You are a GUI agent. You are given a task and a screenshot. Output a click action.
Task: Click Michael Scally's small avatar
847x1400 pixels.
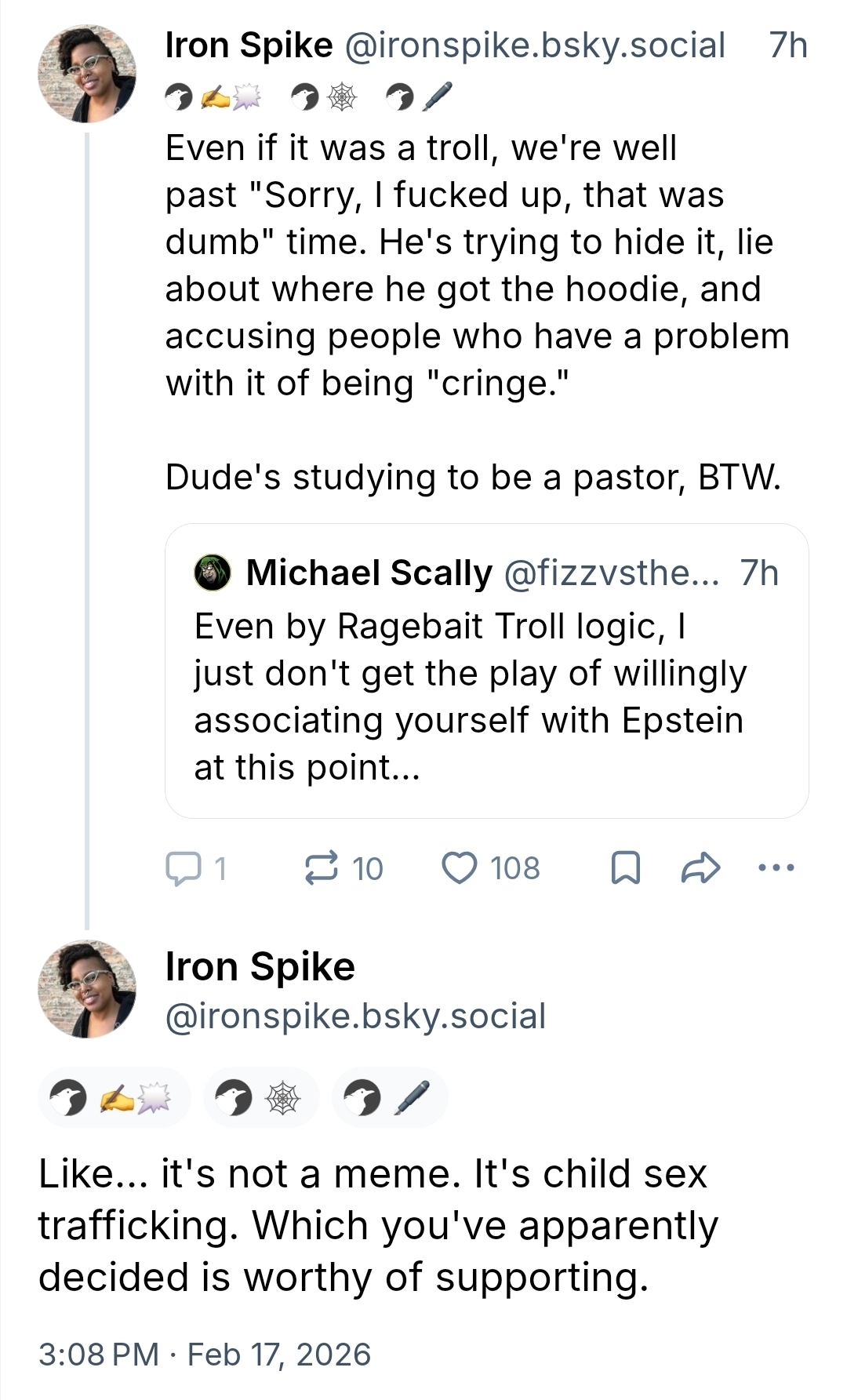pyautogui.click(x=213, y=573)
